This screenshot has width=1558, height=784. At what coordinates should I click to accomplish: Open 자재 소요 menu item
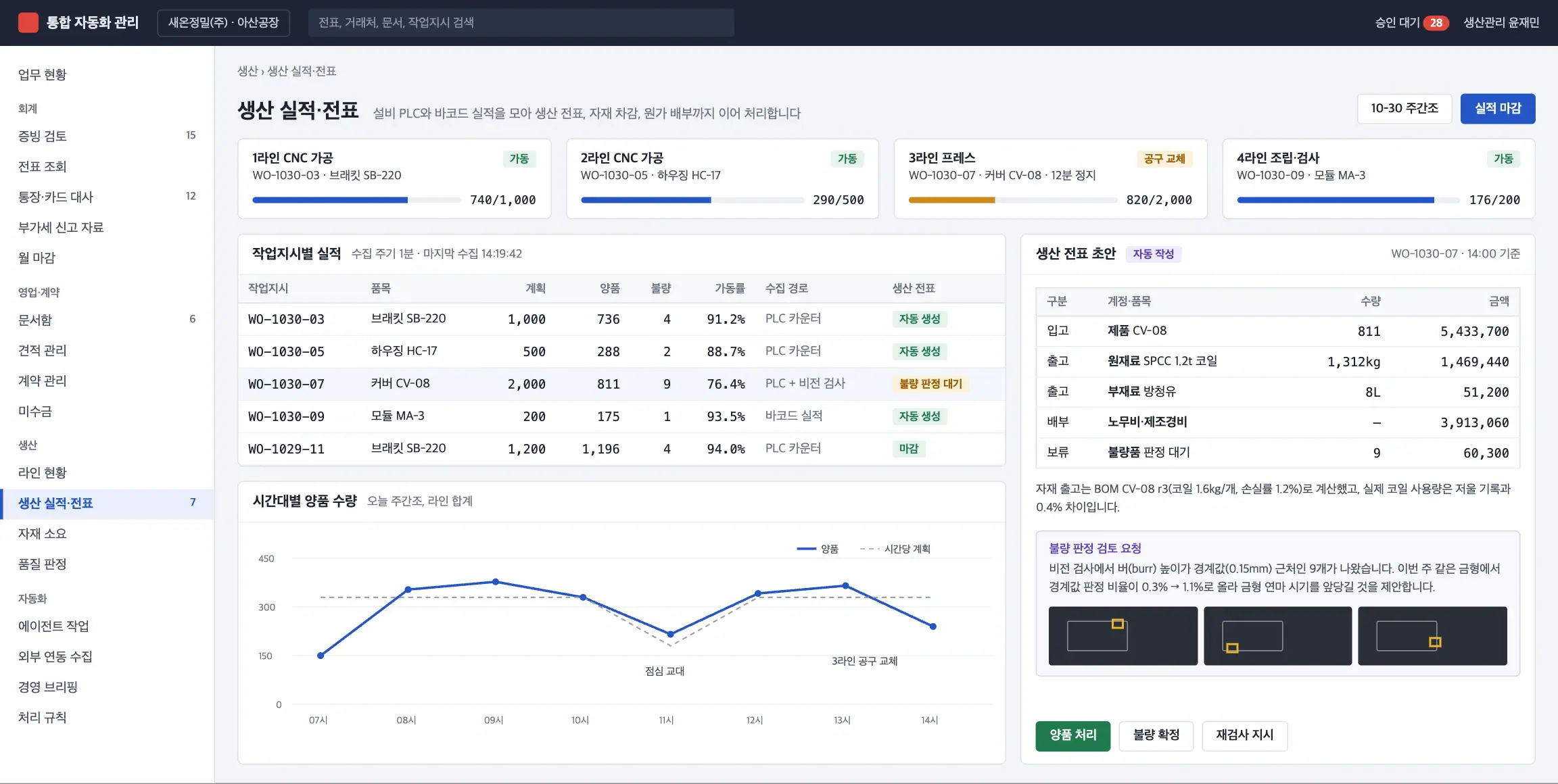tap(107, 533)
